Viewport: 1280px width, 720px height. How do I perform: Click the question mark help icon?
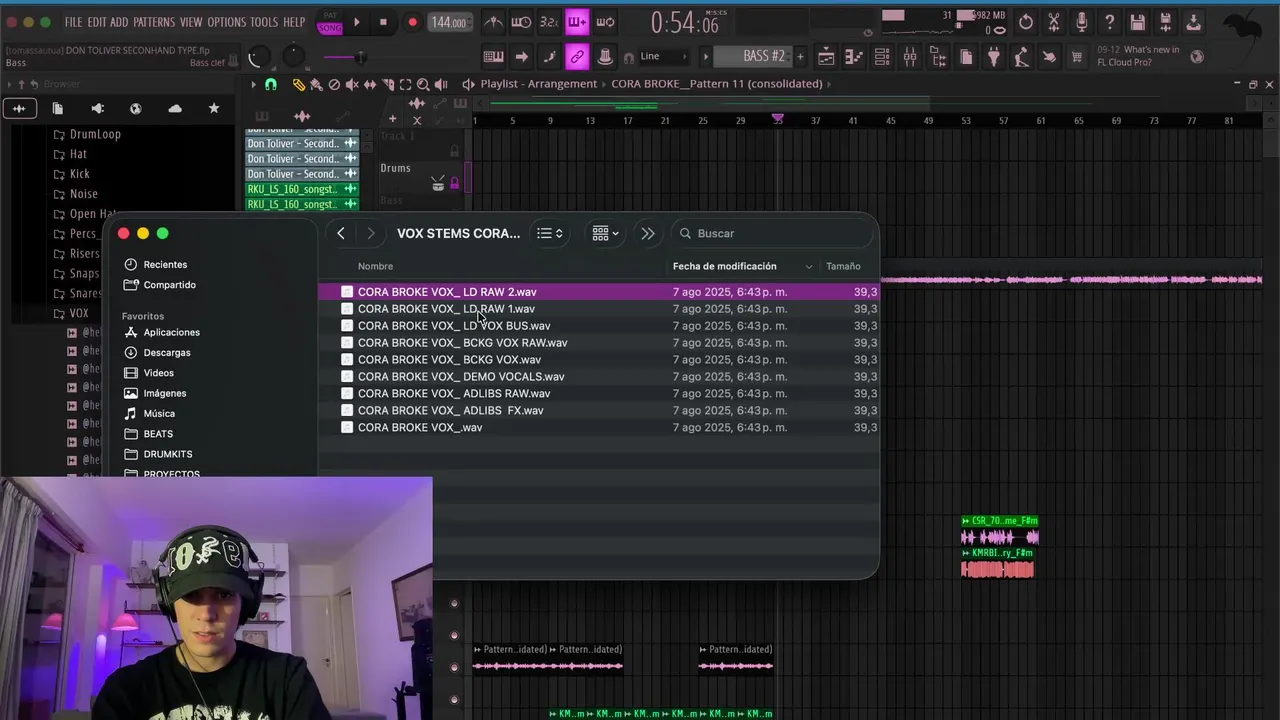tap(1110, 22)
